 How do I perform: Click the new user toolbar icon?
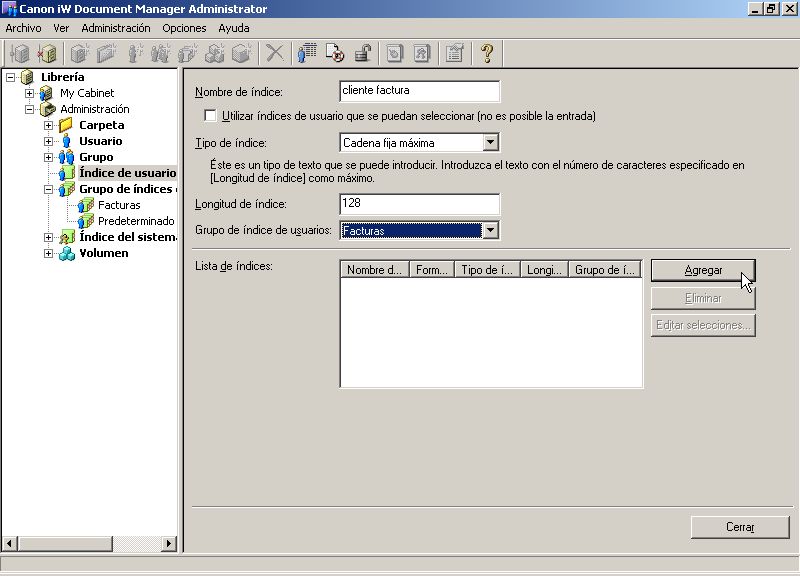click(x=134, y=53)
